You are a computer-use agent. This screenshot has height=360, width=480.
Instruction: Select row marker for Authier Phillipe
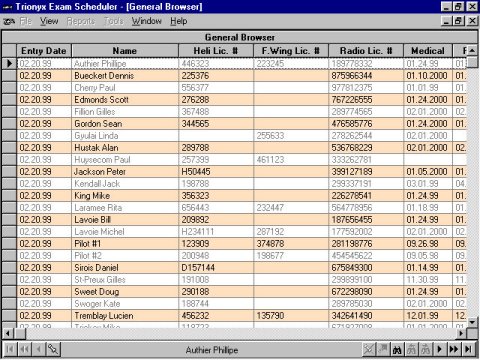click(9, 63)
